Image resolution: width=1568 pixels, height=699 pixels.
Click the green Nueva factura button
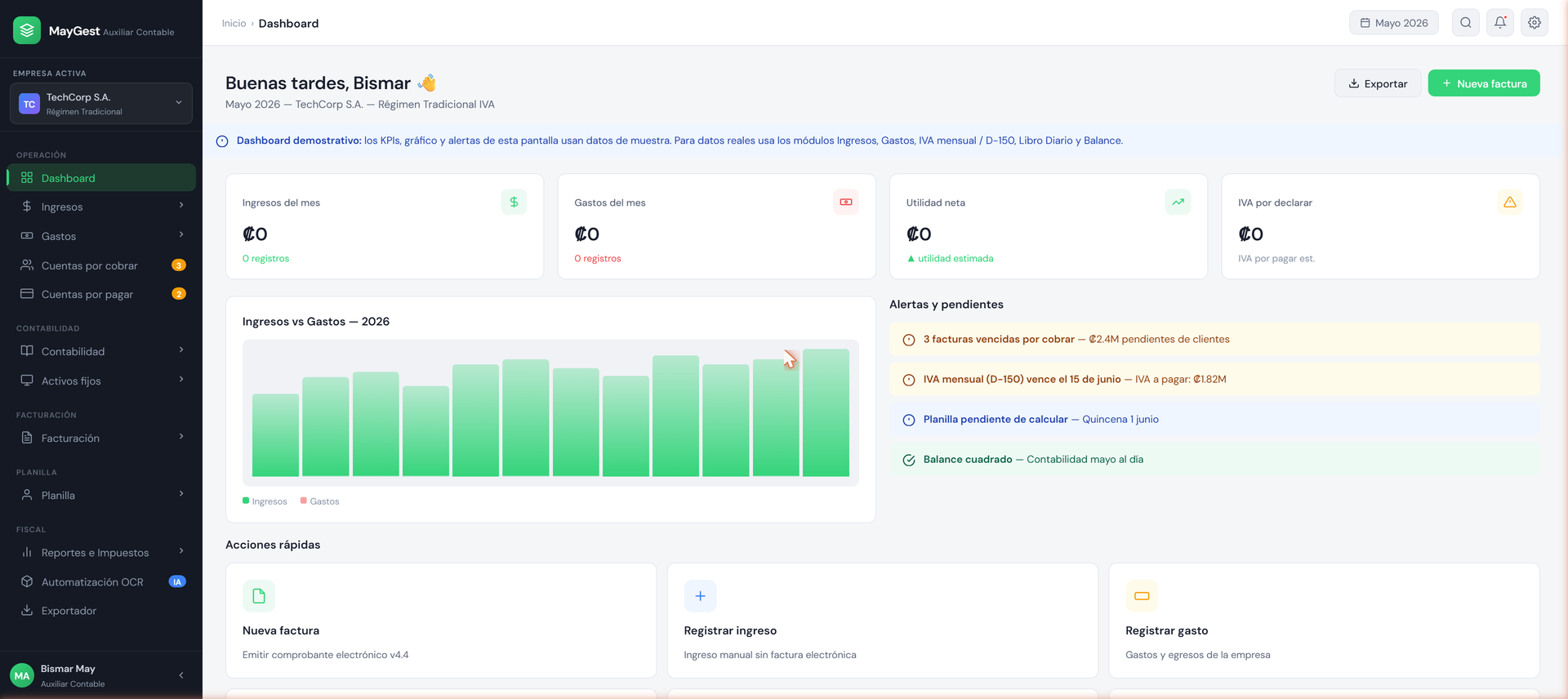1484,83
